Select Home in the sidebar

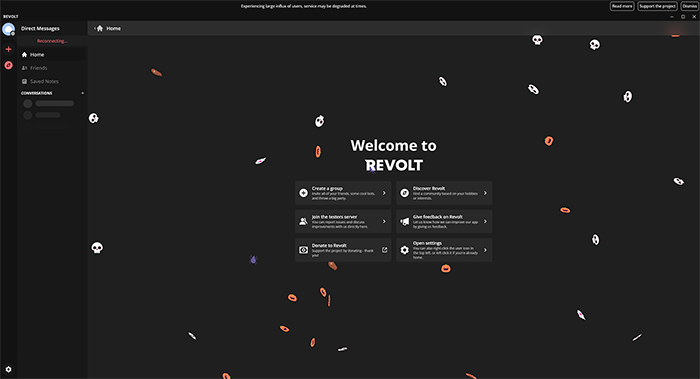coord(53,54)
